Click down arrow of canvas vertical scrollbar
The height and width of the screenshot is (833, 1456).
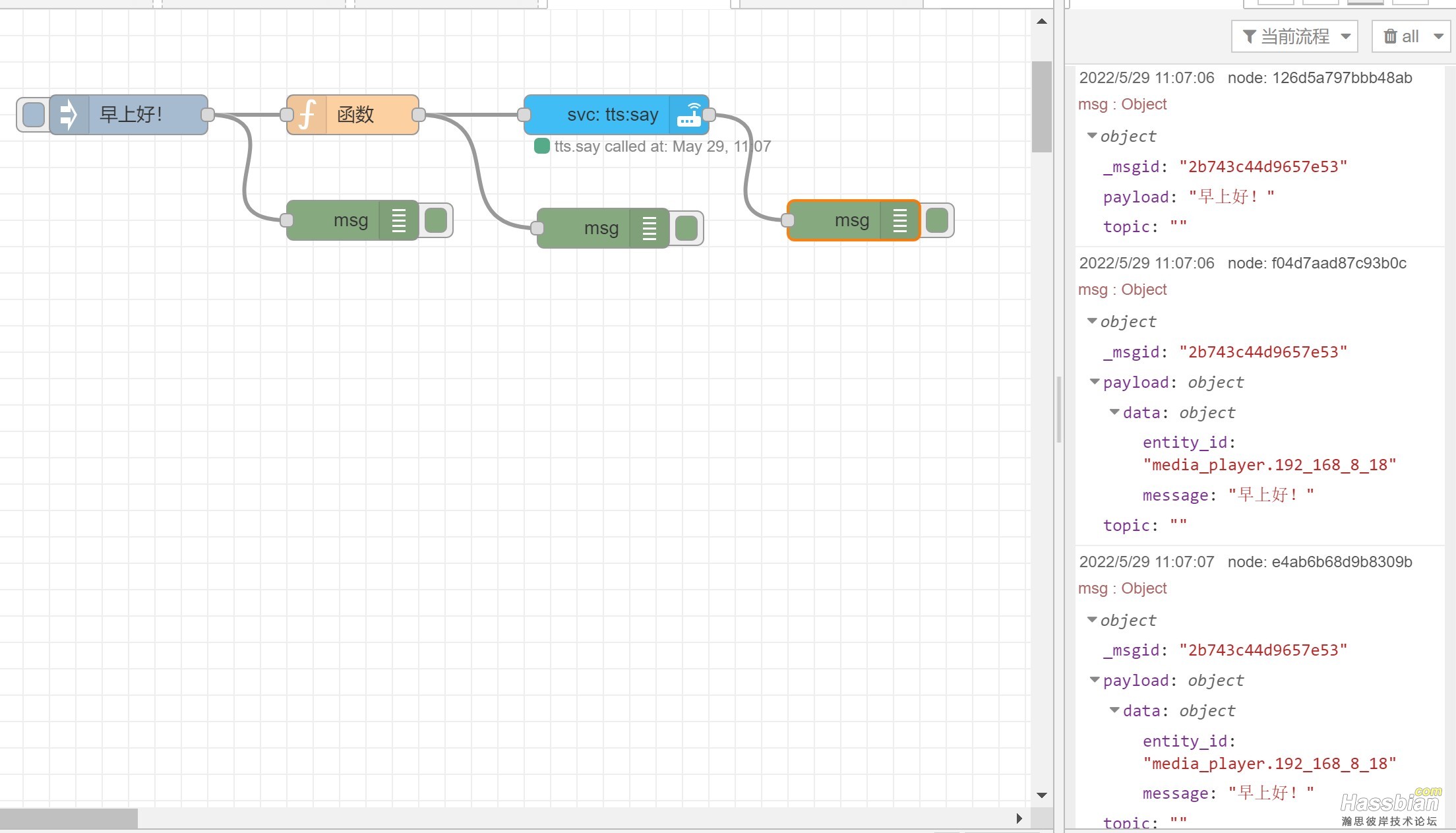1042,795
